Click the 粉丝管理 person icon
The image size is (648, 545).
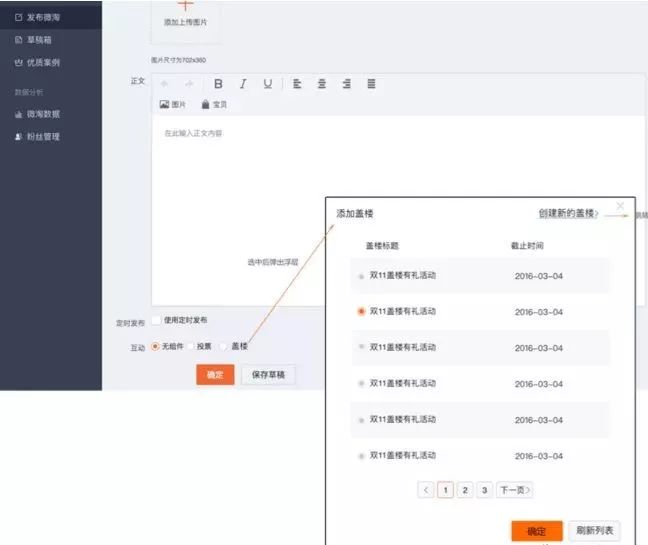pyautogui.click(x=18, y=137)
